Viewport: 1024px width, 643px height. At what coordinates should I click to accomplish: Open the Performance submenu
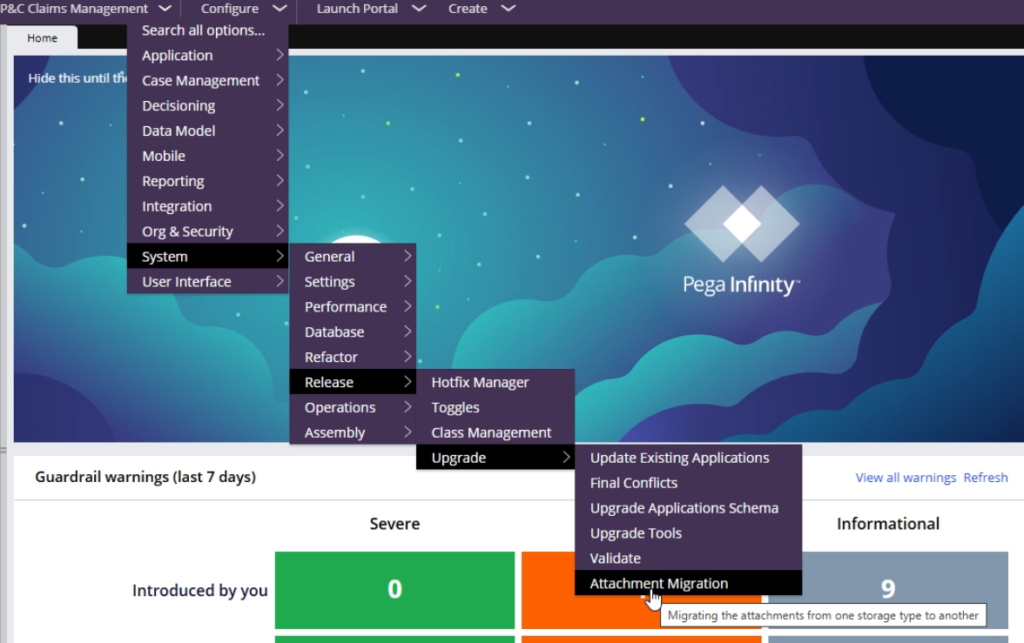(353, 307)
